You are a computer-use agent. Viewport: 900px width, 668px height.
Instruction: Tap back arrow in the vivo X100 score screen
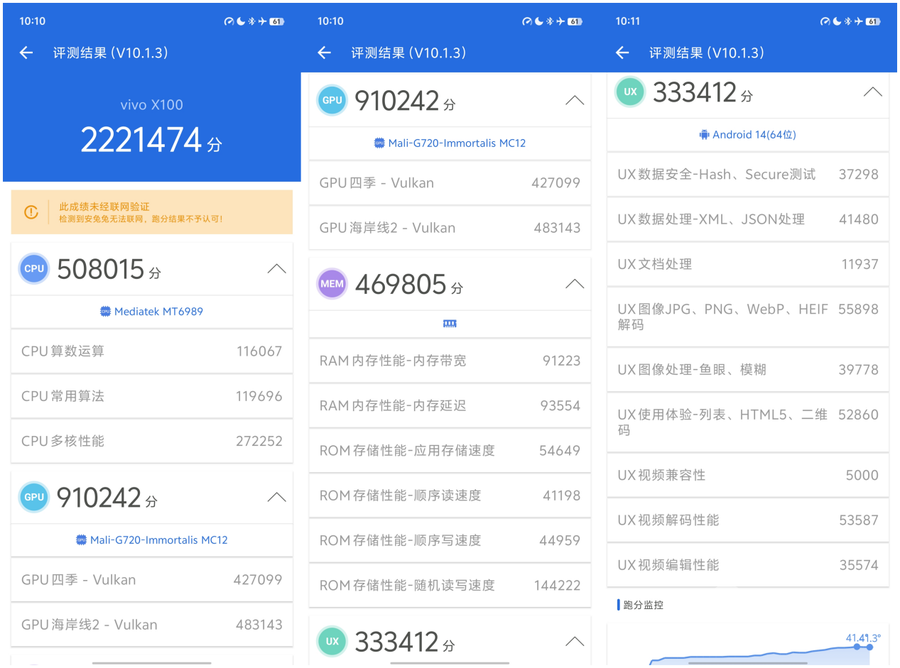point(26,53)
